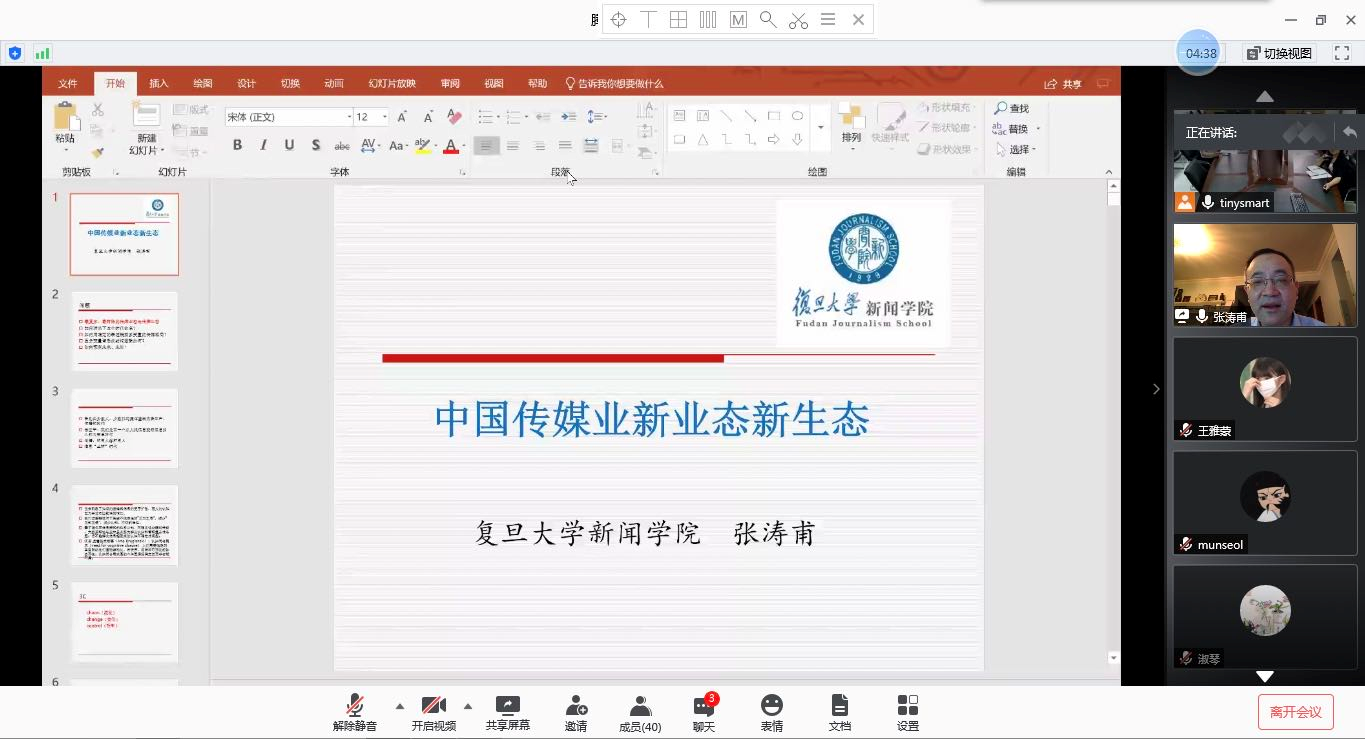Expand the shapes gallery dropdown
The image size is (1365, 739).
(821, 128)
